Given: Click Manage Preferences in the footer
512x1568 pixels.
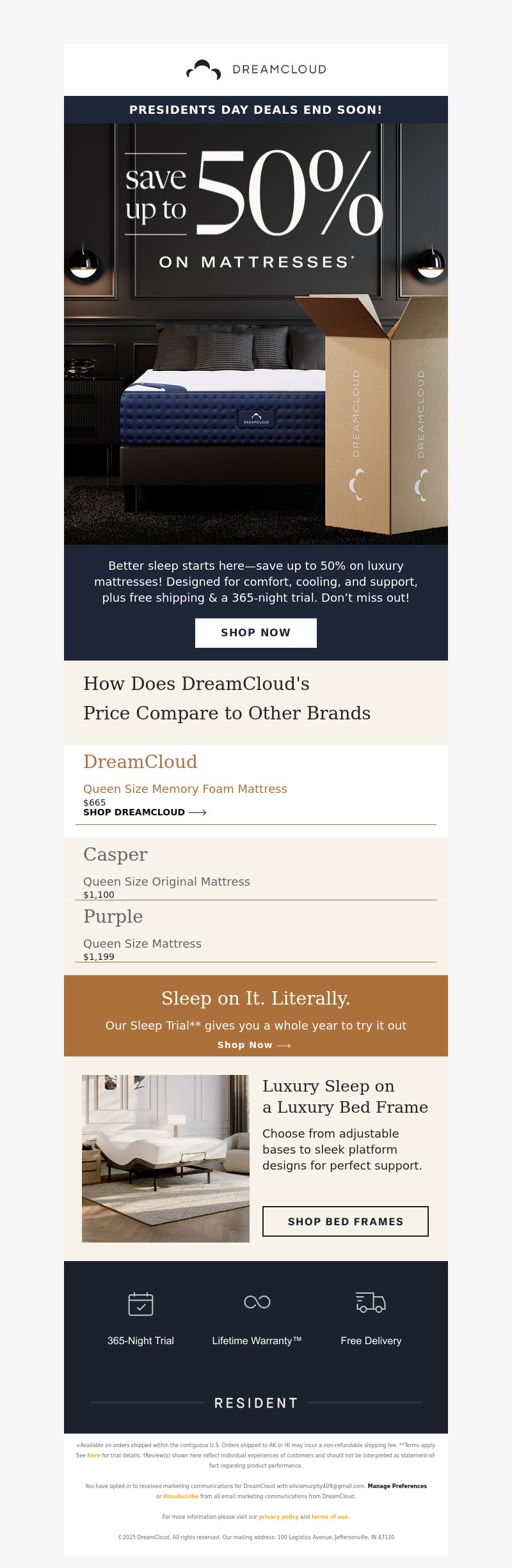Looking at the screenshot, I should 397,1486.
